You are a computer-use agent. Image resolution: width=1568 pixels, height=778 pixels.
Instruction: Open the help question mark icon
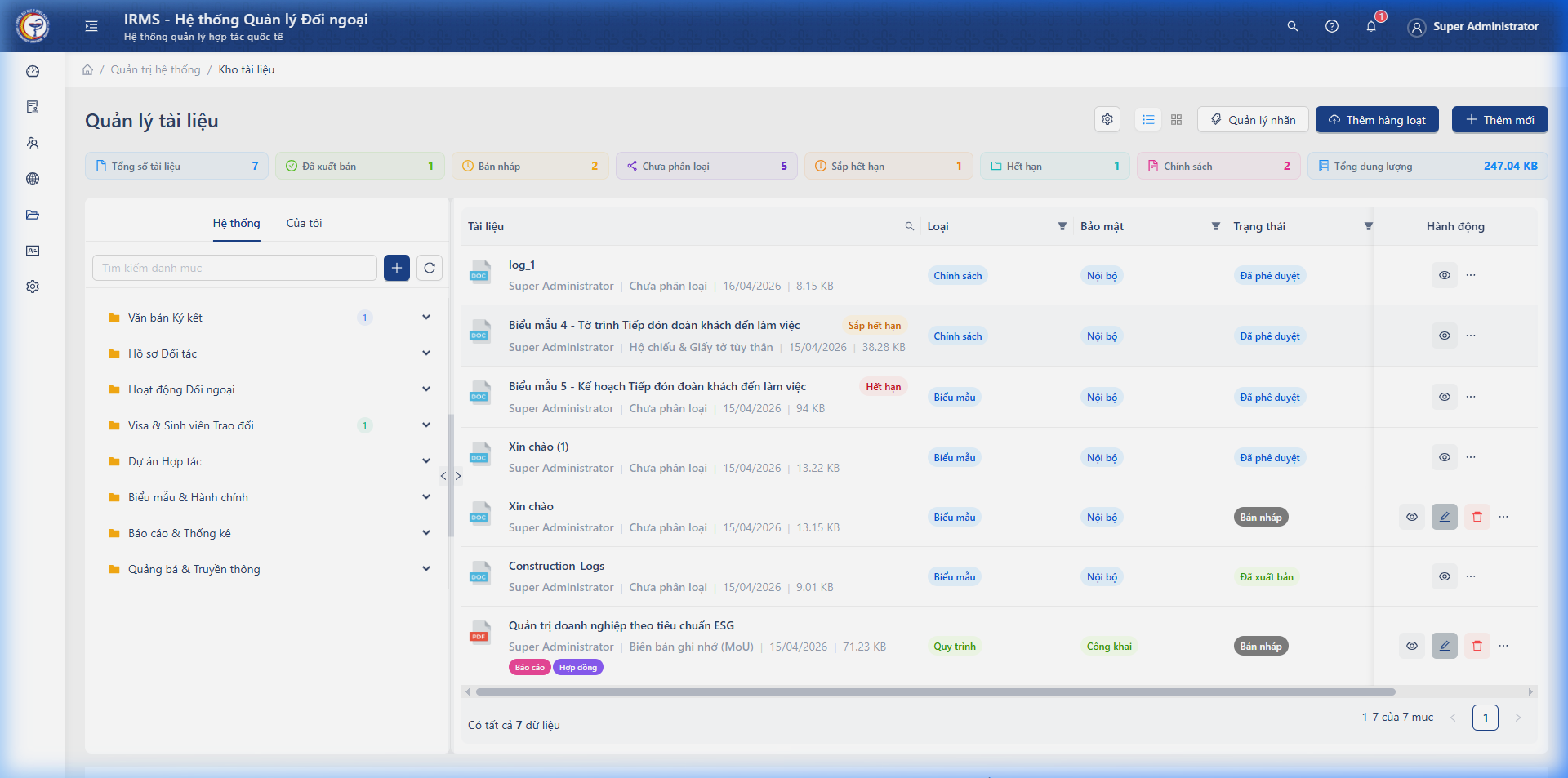(x=1332, y=26)
